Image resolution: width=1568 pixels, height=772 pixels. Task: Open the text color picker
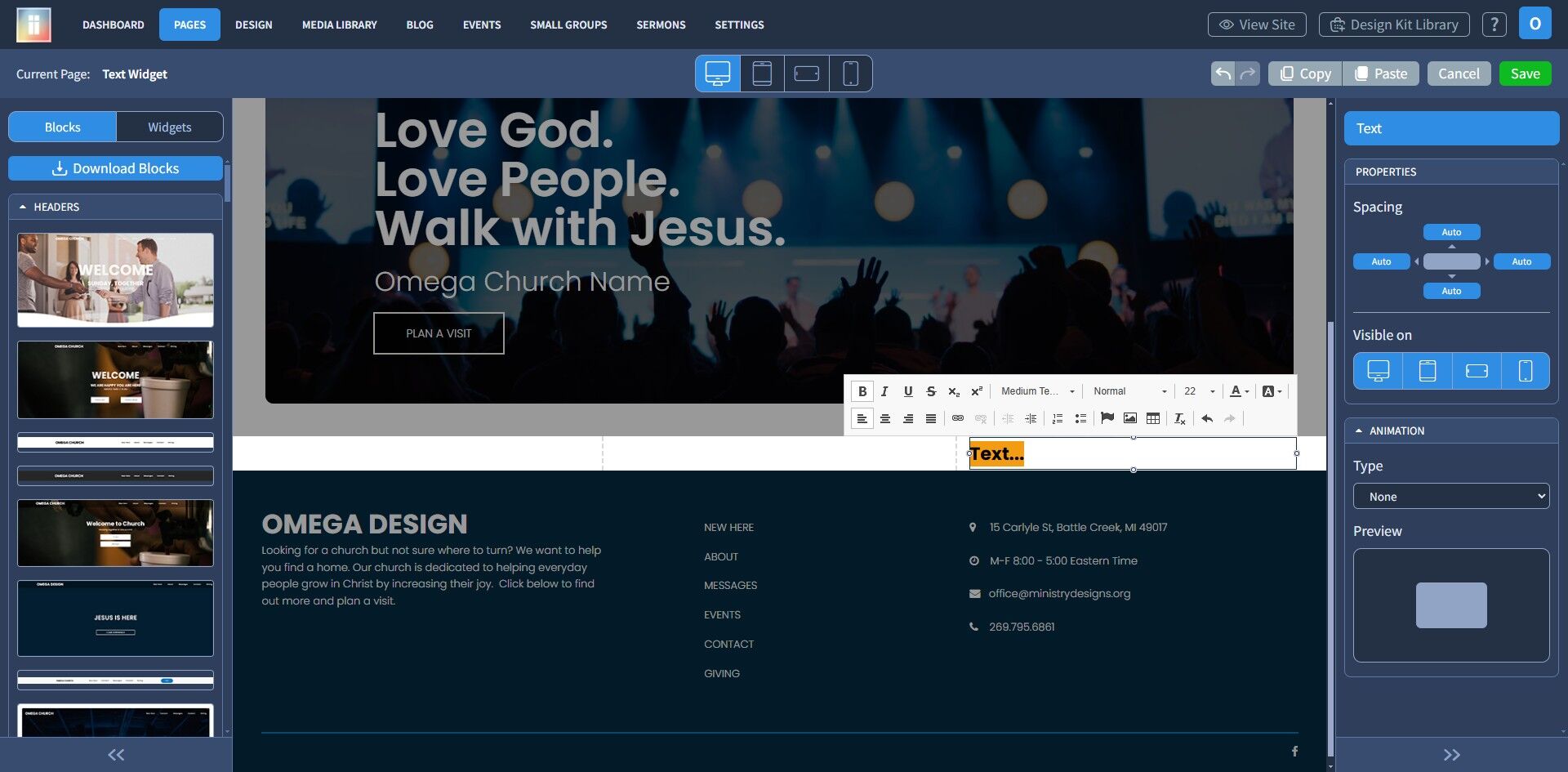[x=1239, y=391]
